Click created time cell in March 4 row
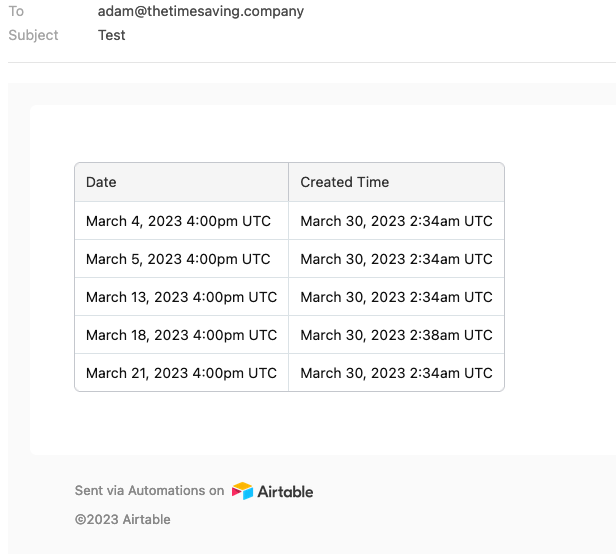 point(396,221)
